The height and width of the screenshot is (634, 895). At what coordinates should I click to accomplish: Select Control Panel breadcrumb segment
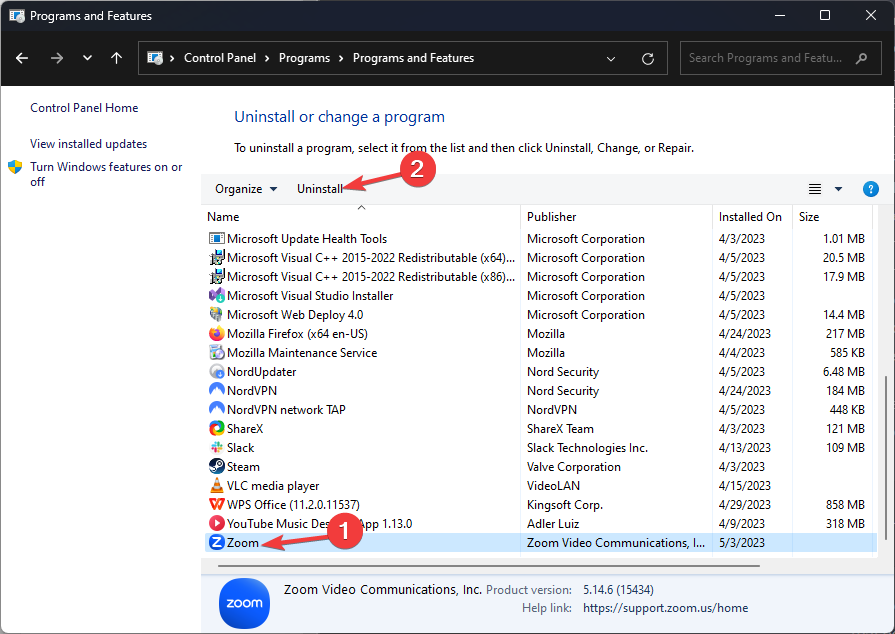[220, 58]
